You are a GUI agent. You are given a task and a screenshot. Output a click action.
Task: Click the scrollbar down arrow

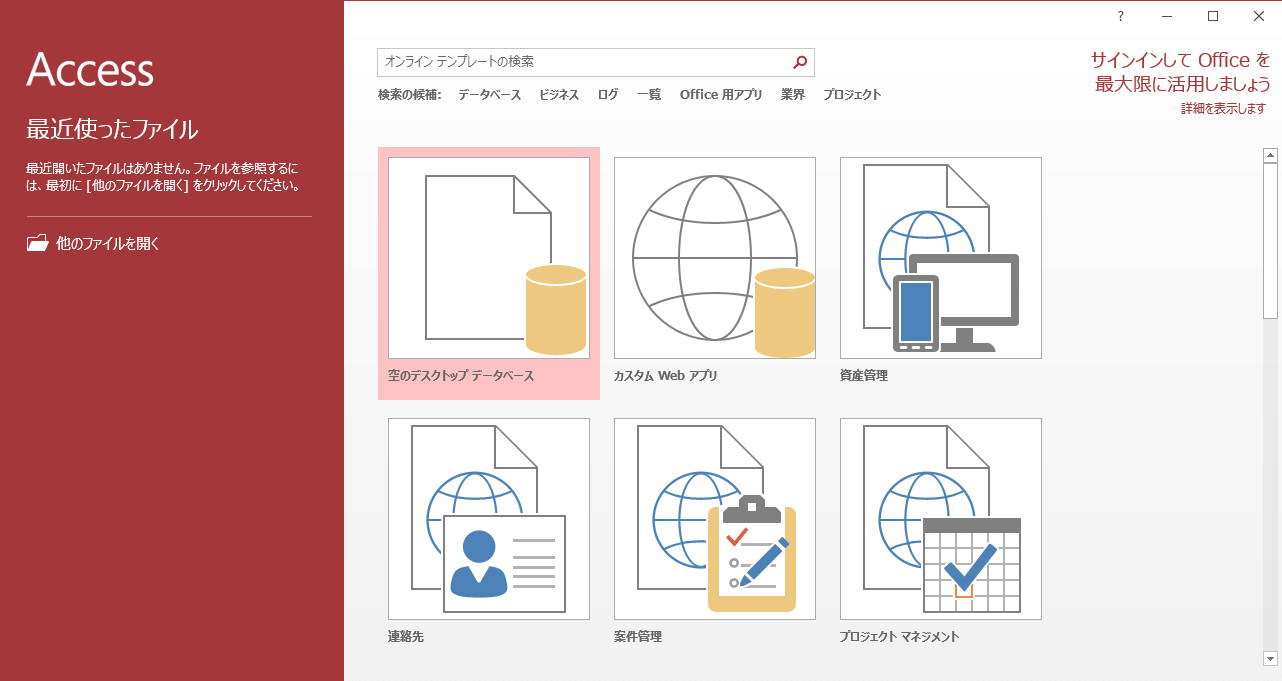point(1271,658)
